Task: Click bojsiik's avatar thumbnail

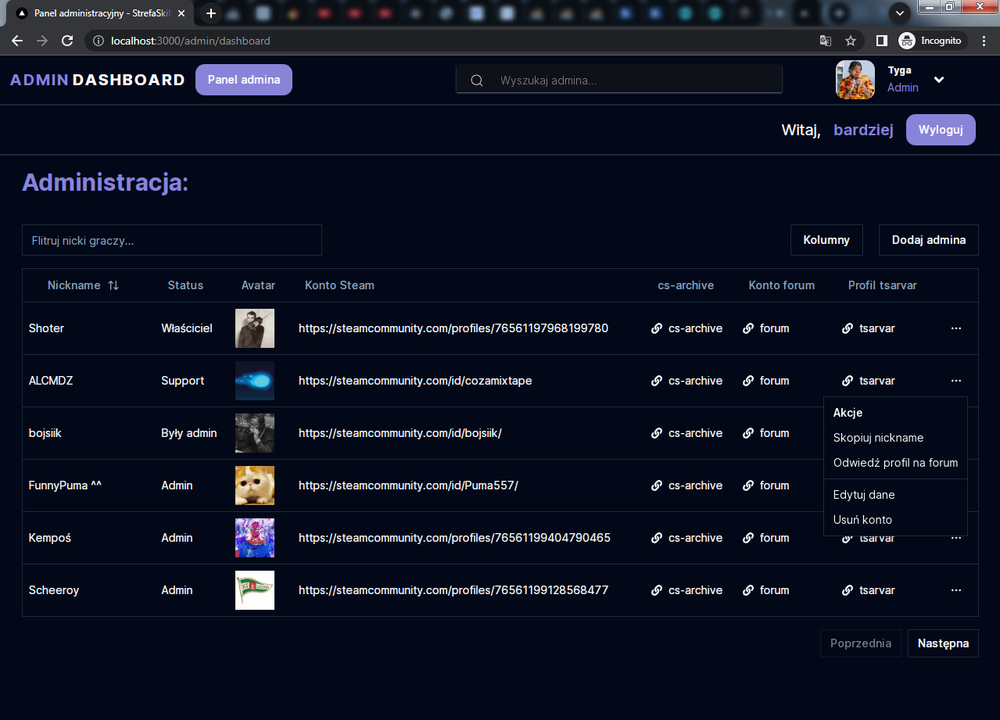Action: tap(254, 433)
